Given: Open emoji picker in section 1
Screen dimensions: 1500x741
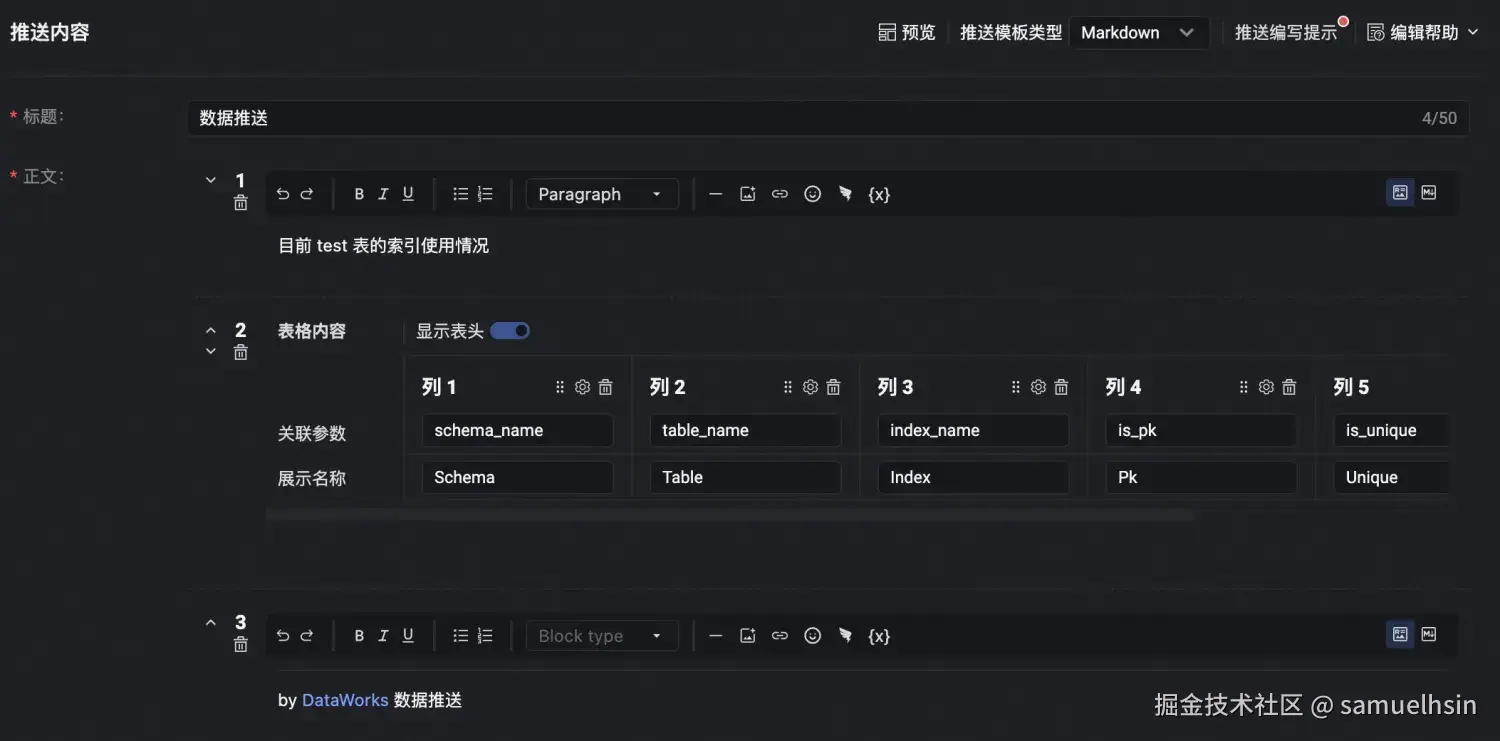Looking at the screenshot, I should (x=813, y=194).
